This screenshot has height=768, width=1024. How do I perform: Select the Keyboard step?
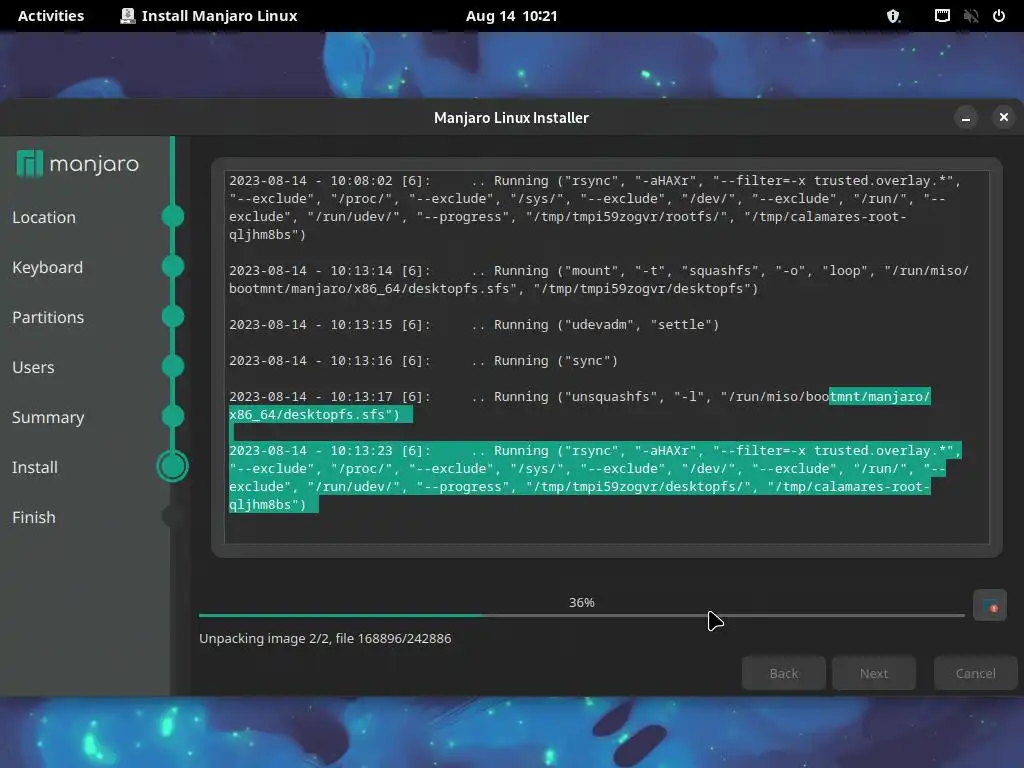48,267
